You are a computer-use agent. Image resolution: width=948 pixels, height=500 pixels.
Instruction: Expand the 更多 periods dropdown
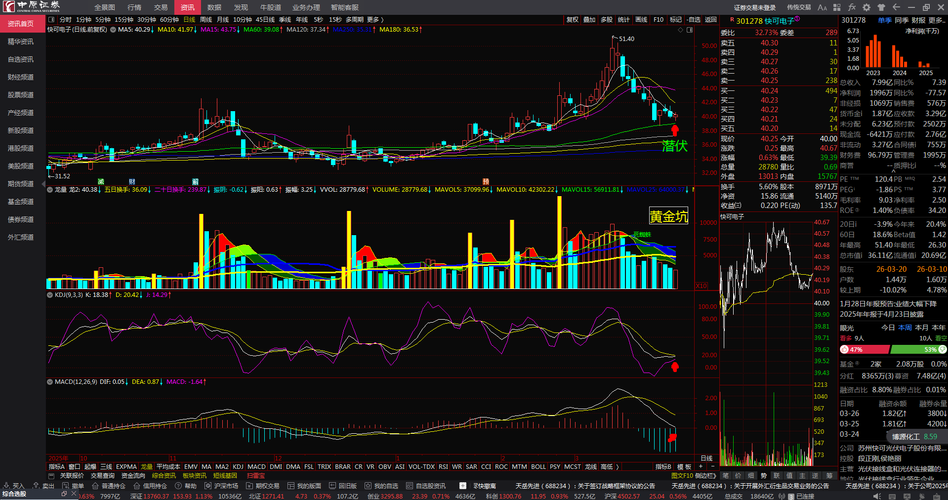click(x=375, y=19)
